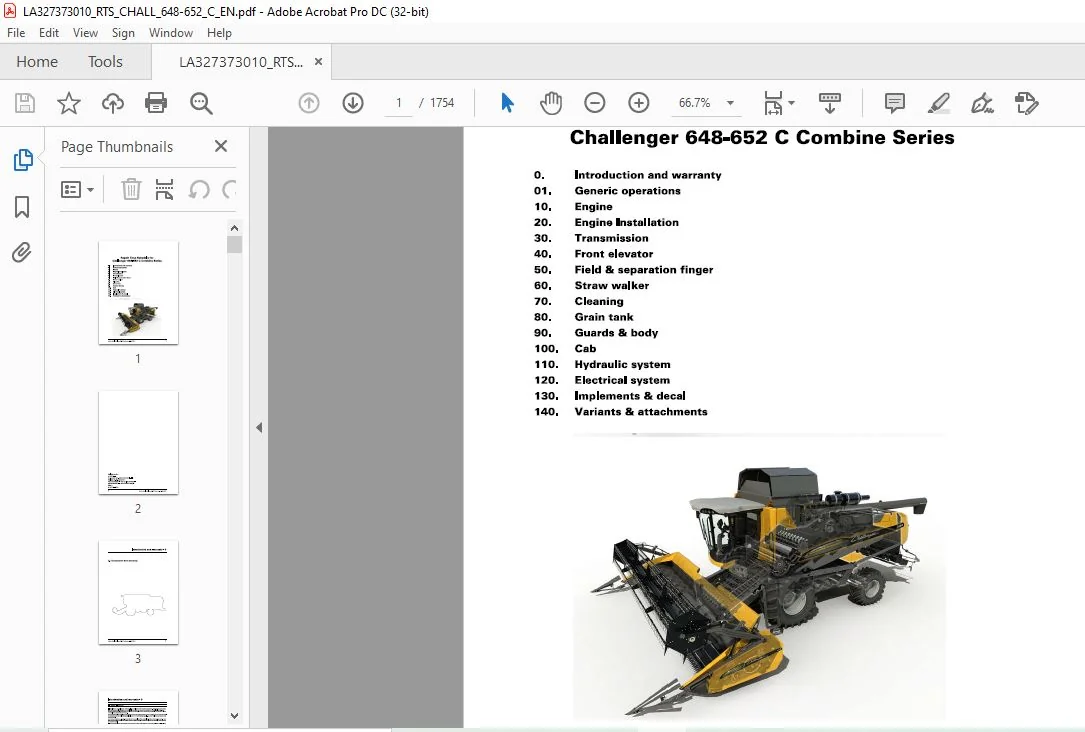Click 'Variants & attachments' contents entry
The image size is (1085, 732).
coord(641,412)
